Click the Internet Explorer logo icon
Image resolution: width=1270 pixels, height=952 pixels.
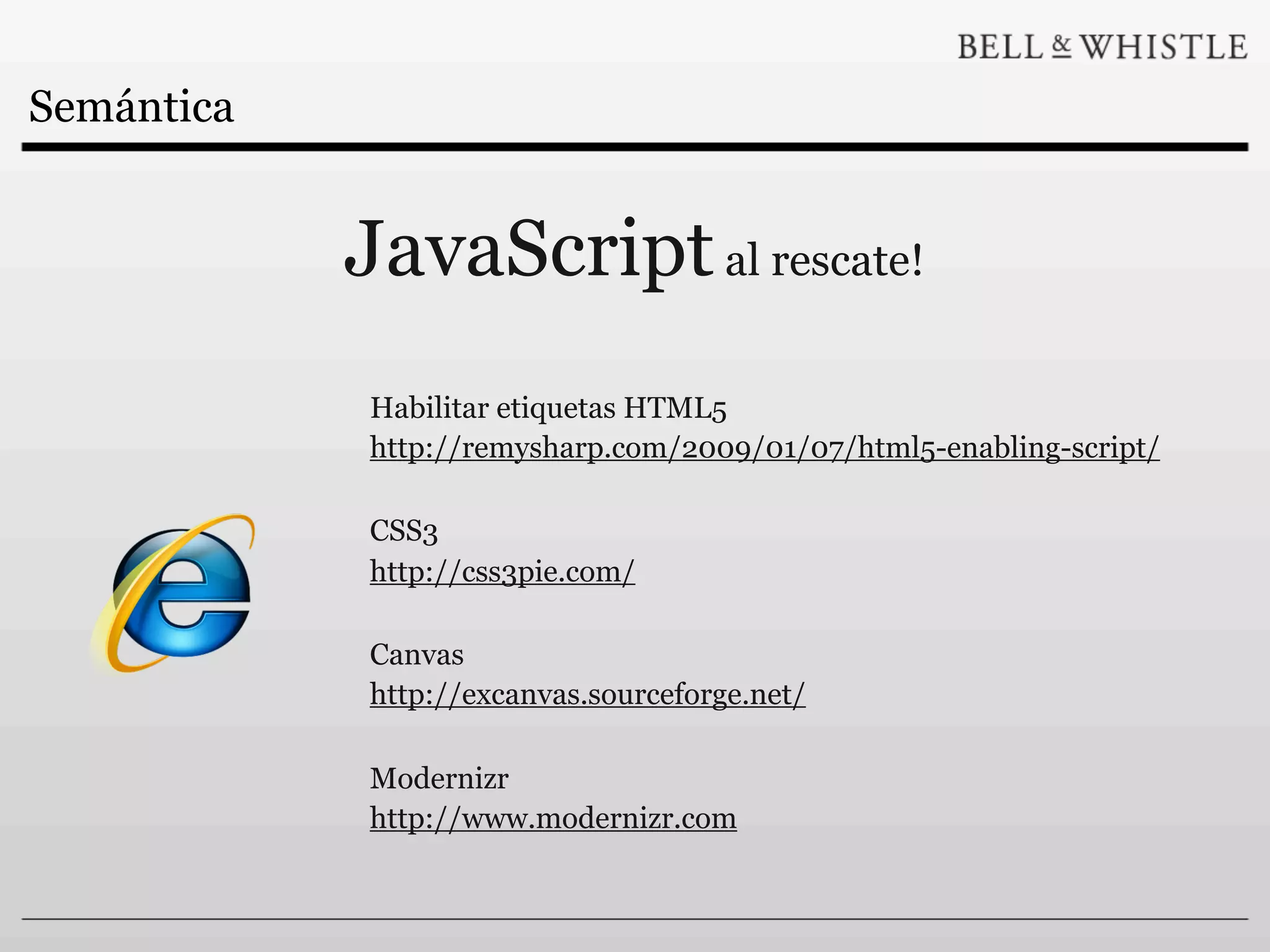click(174, 593)
